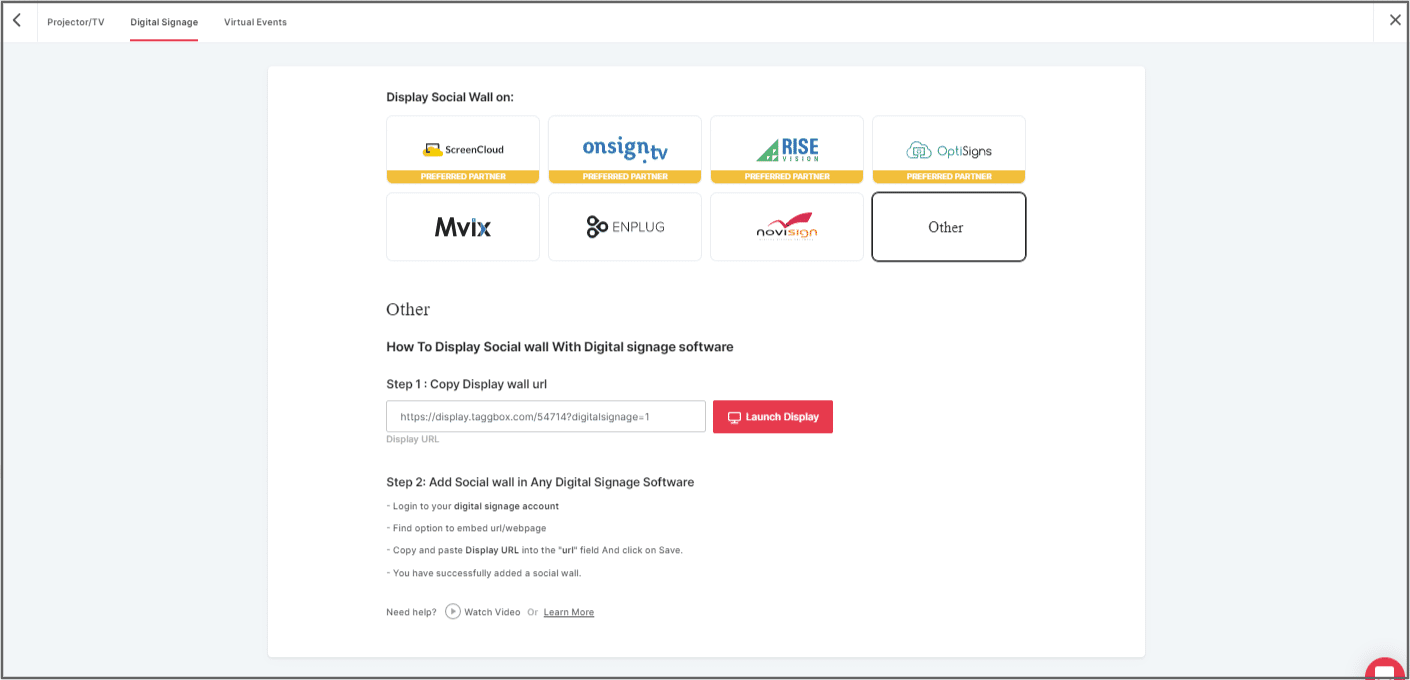Select the Other signage option
Image resolution: width=1410 pixels, height=680 pixels.
[949, 227]
